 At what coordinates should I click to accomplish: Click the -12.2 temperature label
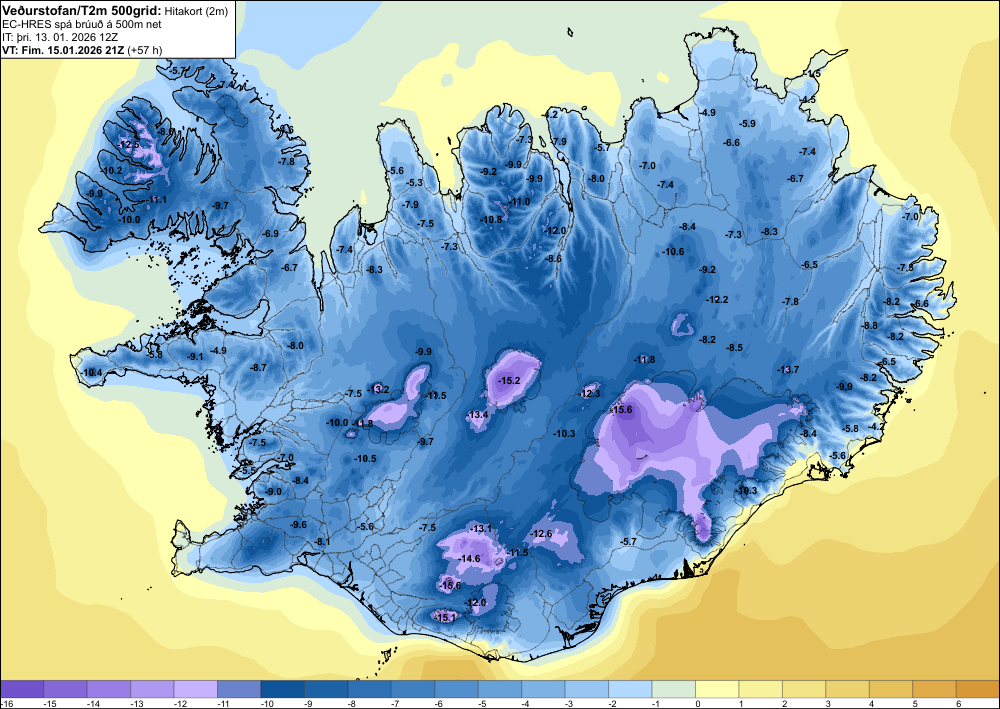tap(717, 299)
